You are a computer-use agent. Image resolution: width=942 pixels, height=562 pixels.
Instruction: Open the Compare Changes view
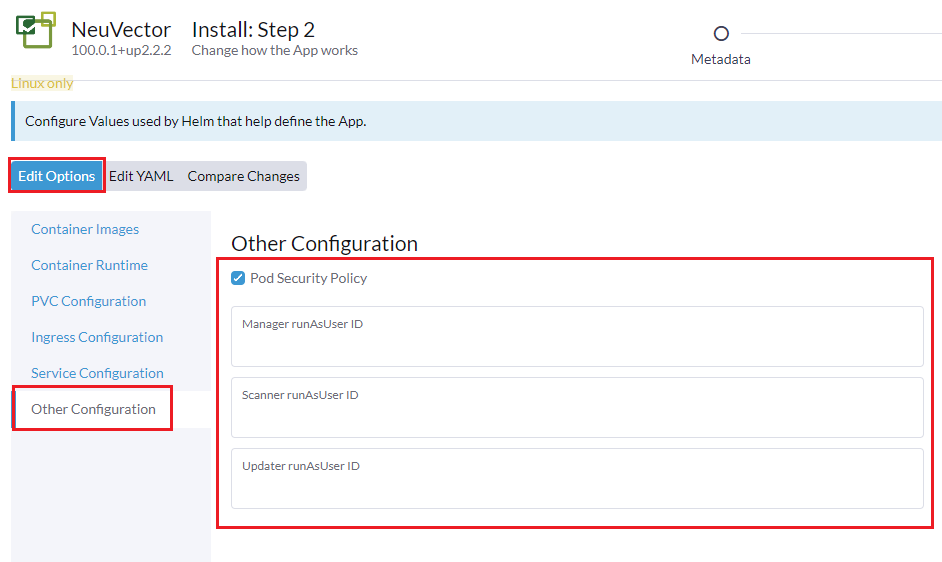coord(243,176)
